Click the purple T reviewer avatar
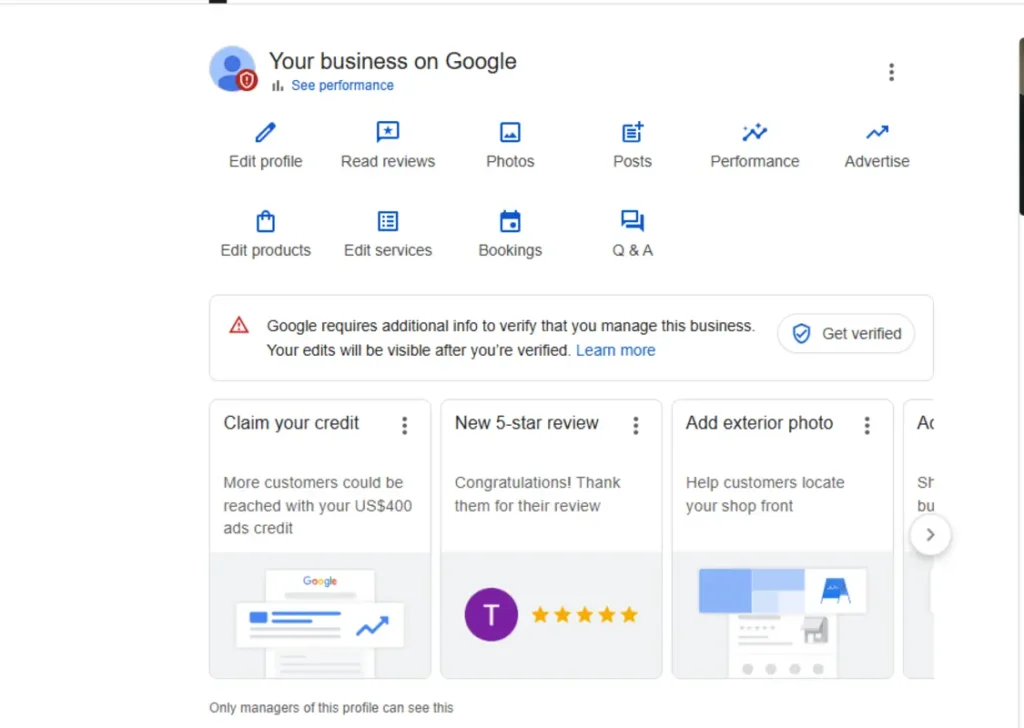1024x728 pixels. (491, 614)
